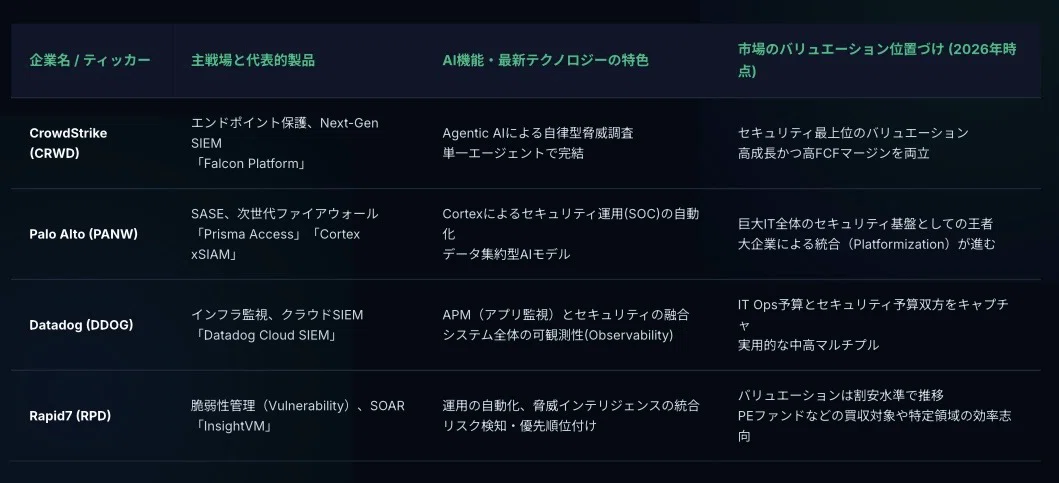Click the Cortexによるセキュリティ運用 cell
The image size is (1059, 483).
click(571, 234)
